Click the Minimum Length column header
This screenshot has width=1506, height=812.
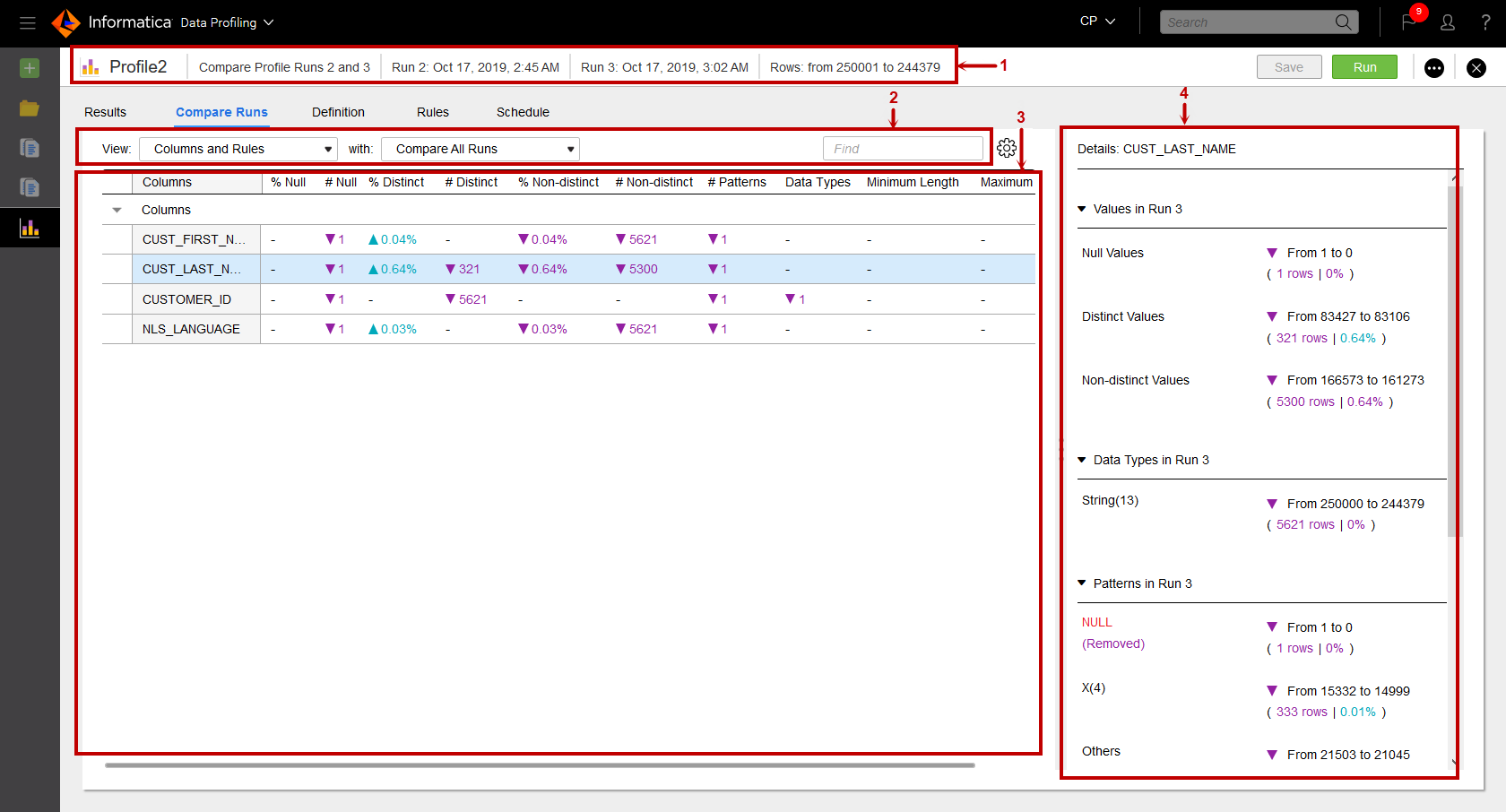[x=913, y=182]
